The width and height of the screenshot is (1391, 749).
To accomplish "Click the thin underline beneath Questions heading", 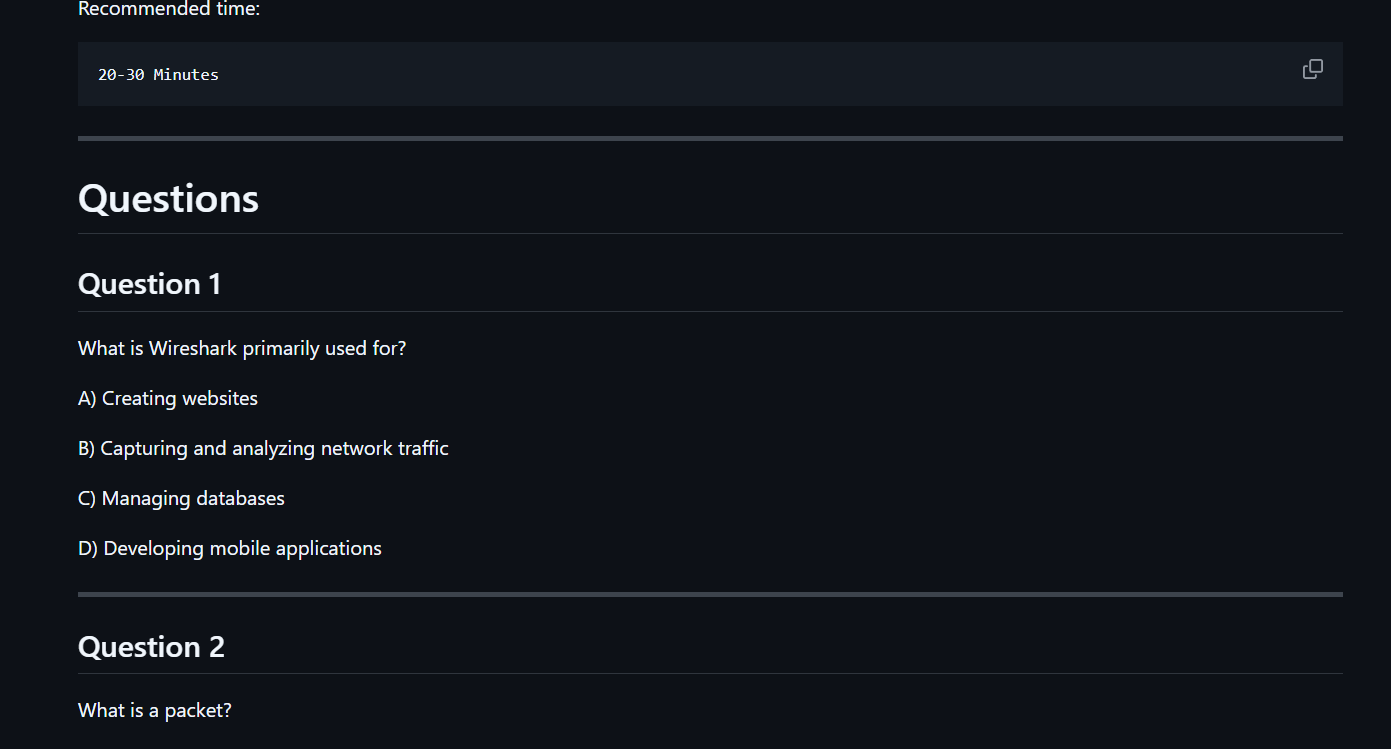I will (710, 233).
